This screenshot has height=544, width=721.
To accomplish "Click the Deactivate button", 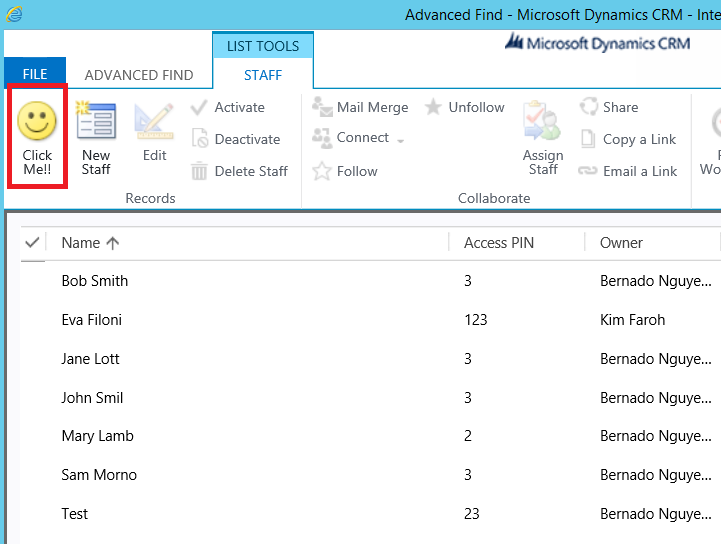I will pos(235,139).
